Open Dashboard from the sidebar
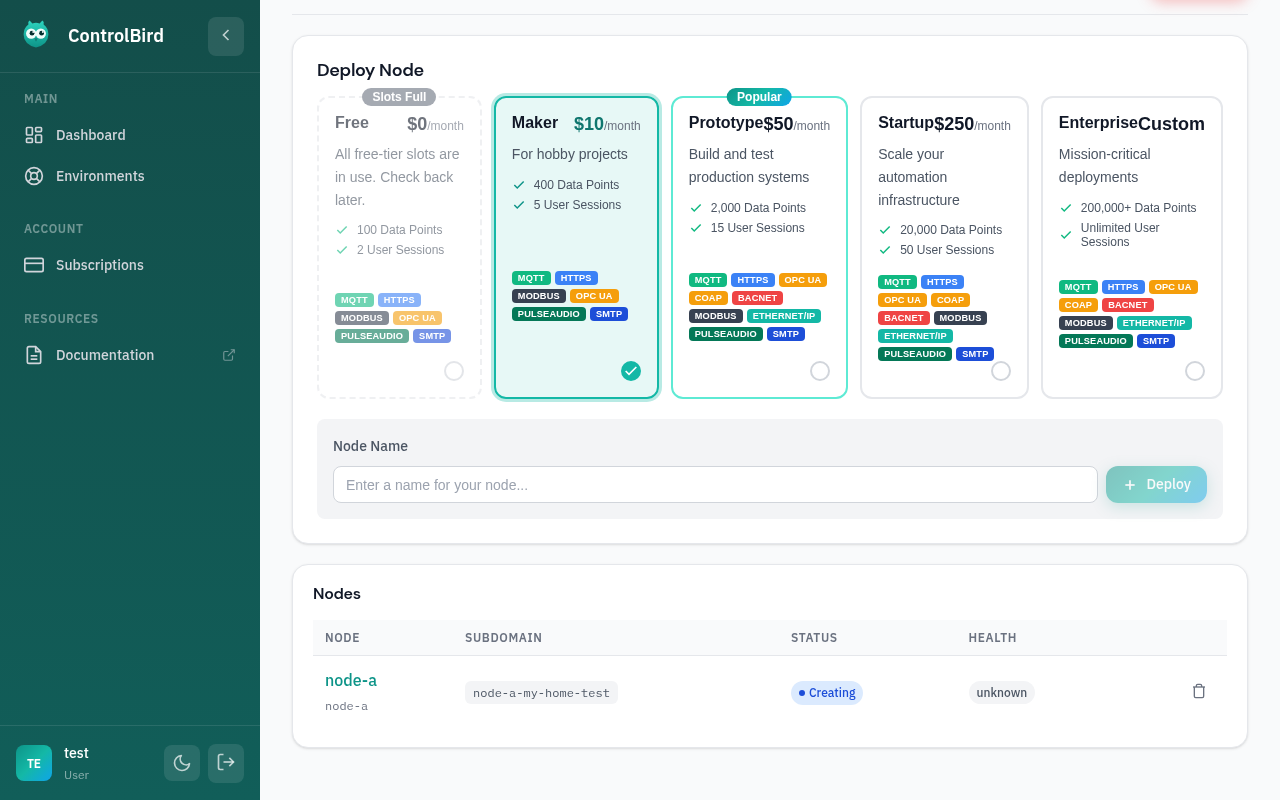 pyautogui.click(x=130, y=135)
